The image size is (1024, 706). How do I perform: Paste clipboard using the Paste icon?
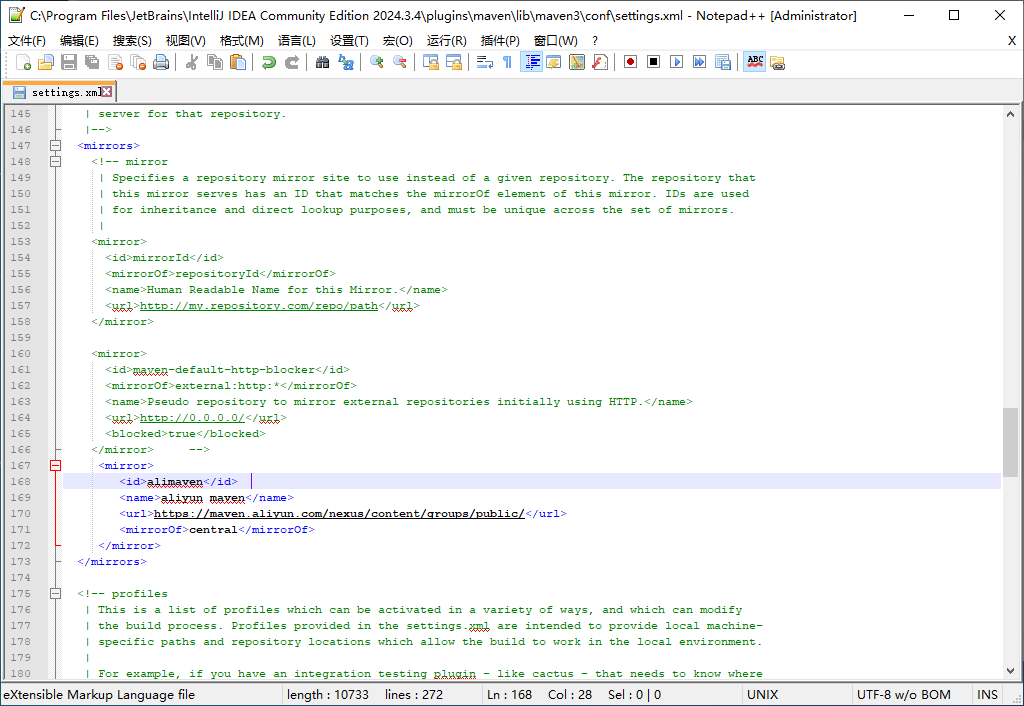(x=238, y=62)
